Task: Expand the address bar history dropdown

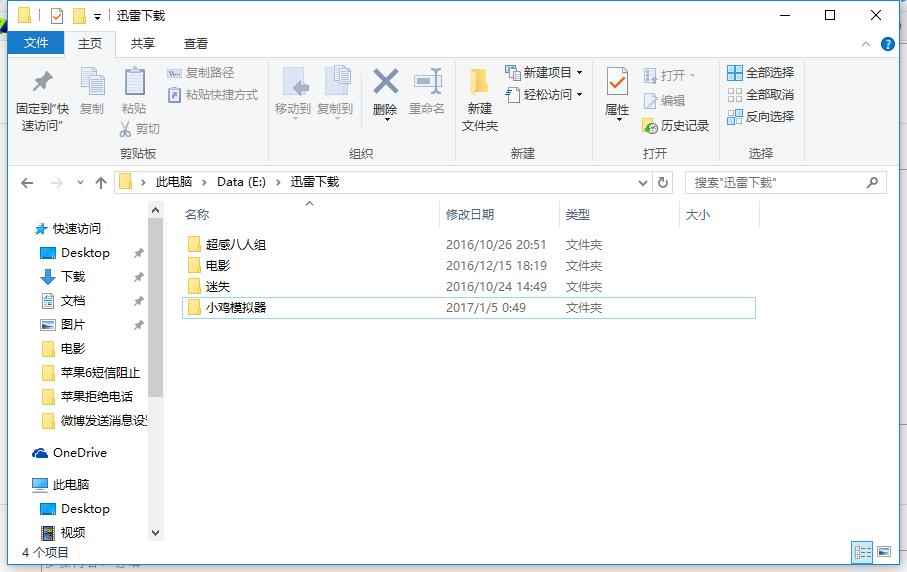Action: click(x=643, y=183)
